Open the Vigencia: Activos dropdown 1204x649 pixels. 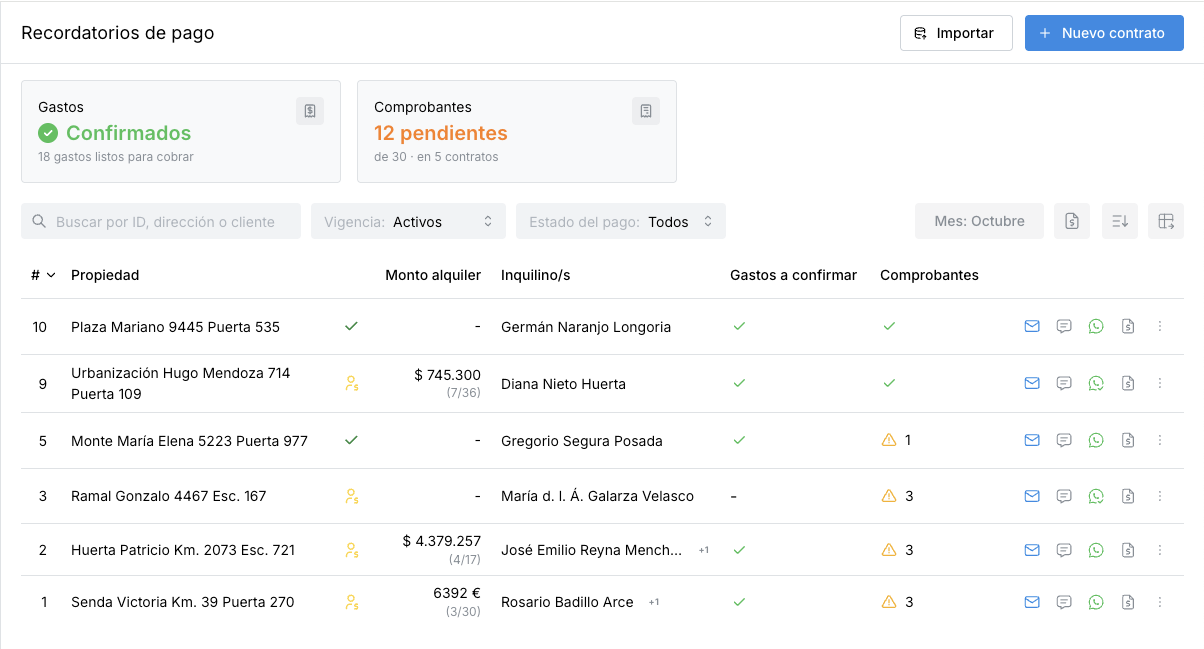[408, 222]
